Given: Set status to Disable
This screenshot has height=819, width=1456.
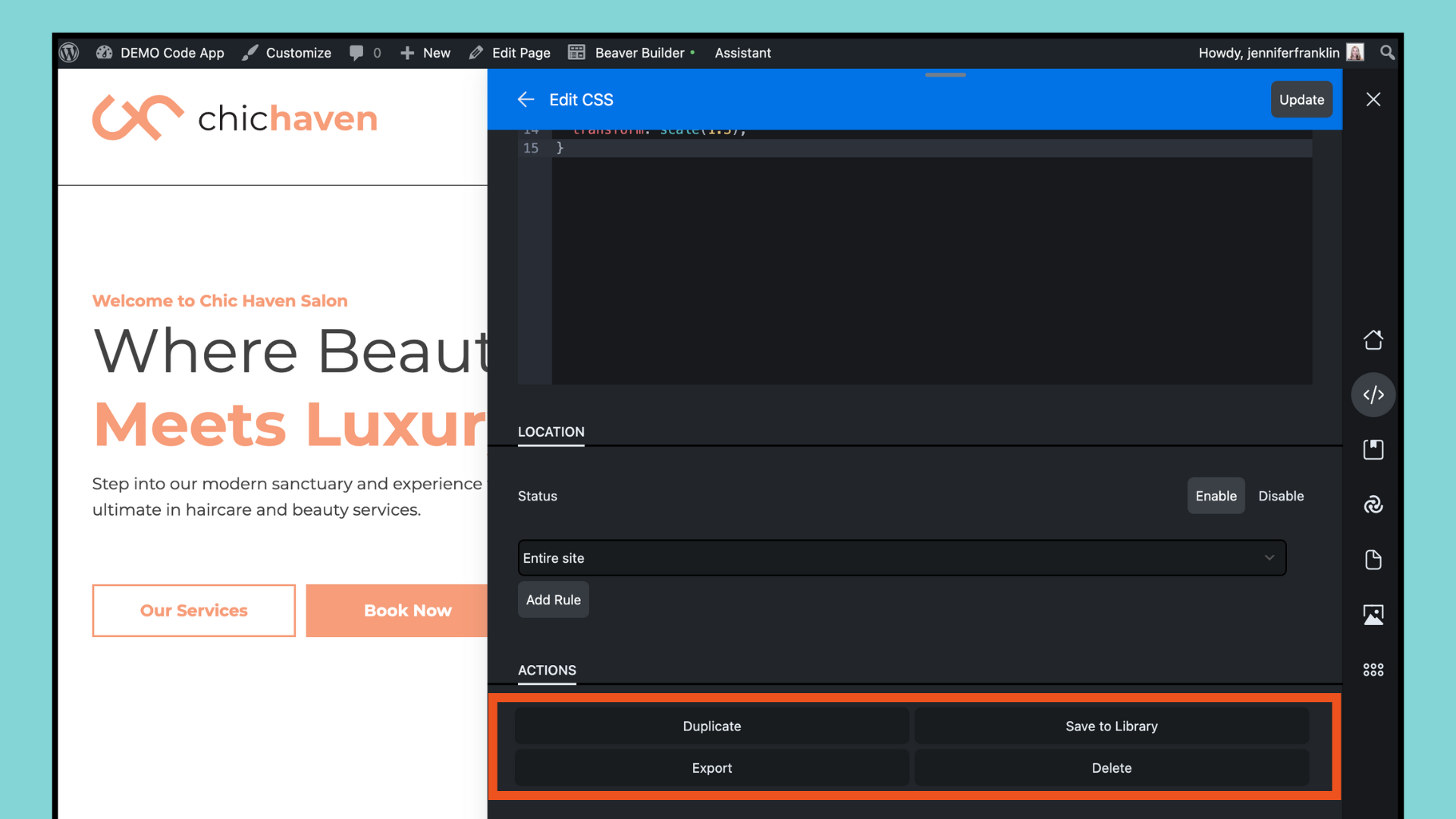Looking at the screenshot, I should pos(1281,496).
